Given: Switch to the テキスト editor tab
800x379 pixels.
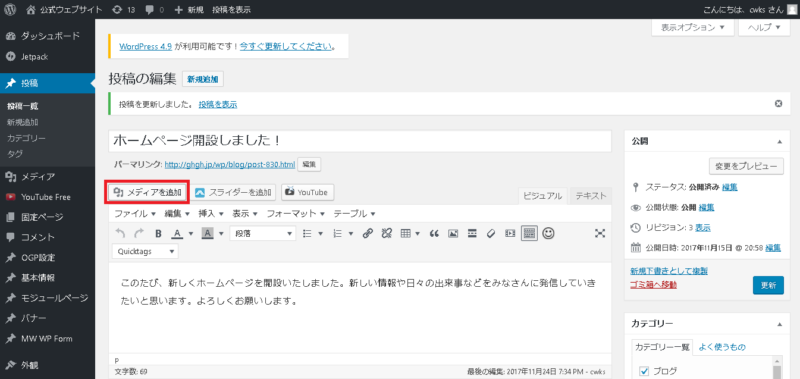Looking at the screenshot, I should (x=591, y=196).
